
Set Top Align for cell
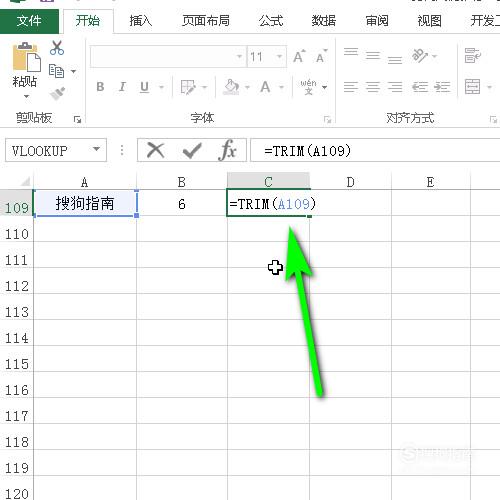click(x=351, y=52)
